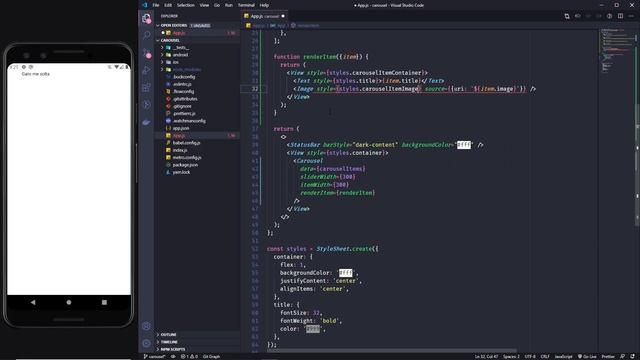
Task: Click the errors and warnings counter in status bar
Action: tap(189, 356)
